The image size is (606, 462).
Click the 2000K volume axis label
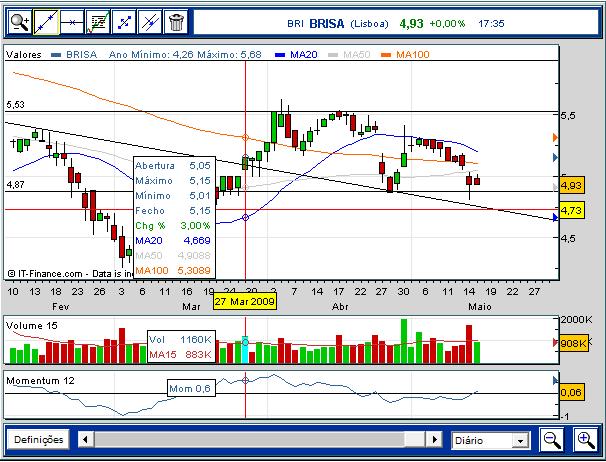tap(576, 320)
